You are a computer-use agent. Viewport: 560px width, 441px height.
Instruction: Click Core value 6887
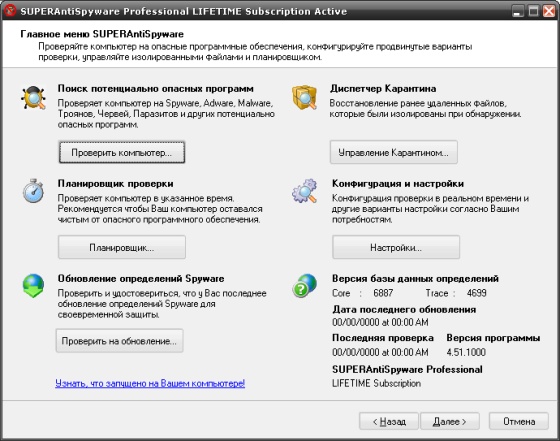[x=383, y=293]
